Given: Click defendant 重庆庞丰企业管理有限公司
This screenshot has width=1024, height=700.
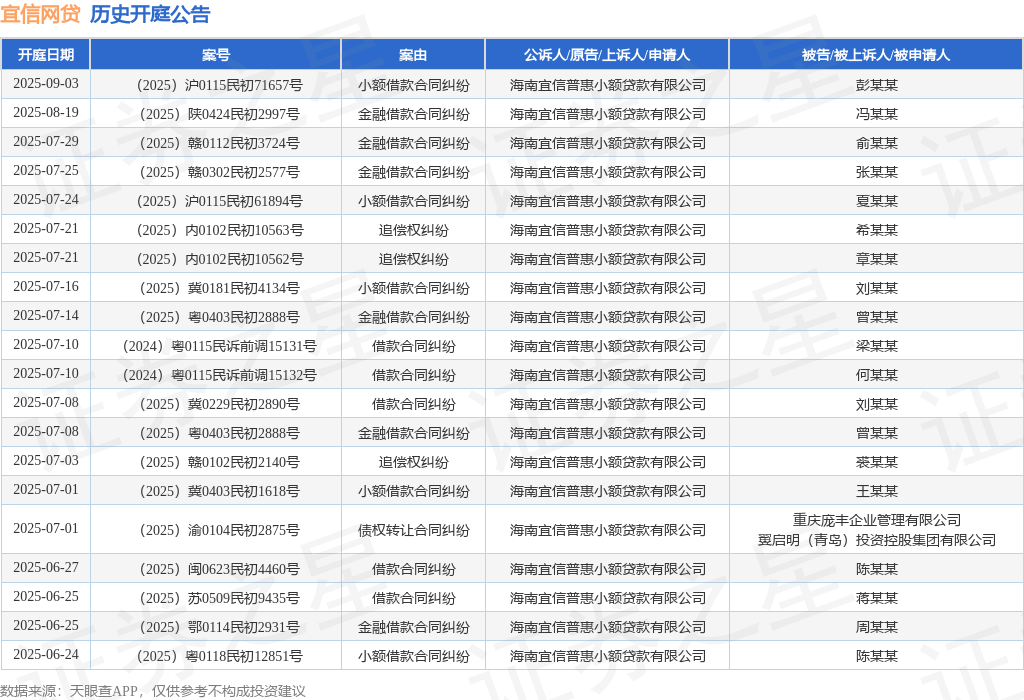Looking at the screenshot, I should point(876,520).
